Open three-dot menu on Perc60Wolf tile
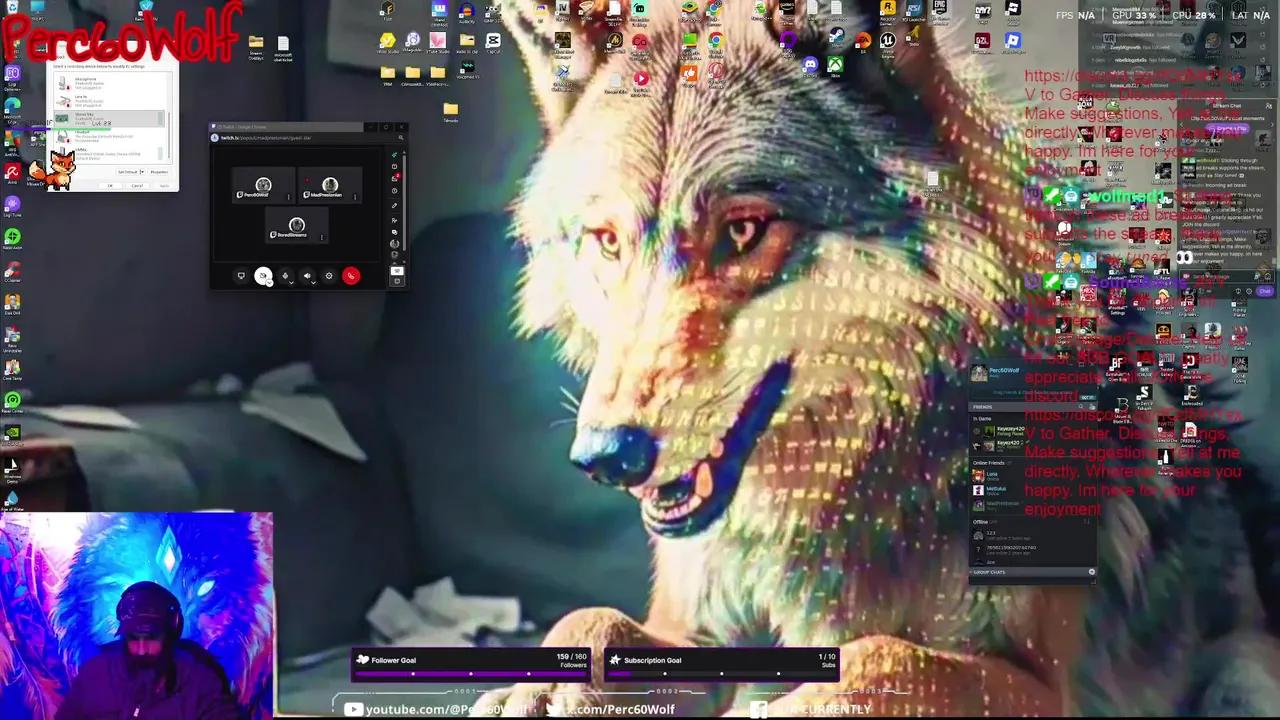The height and width of the screenshot is (720, 1280). (289, 197)
